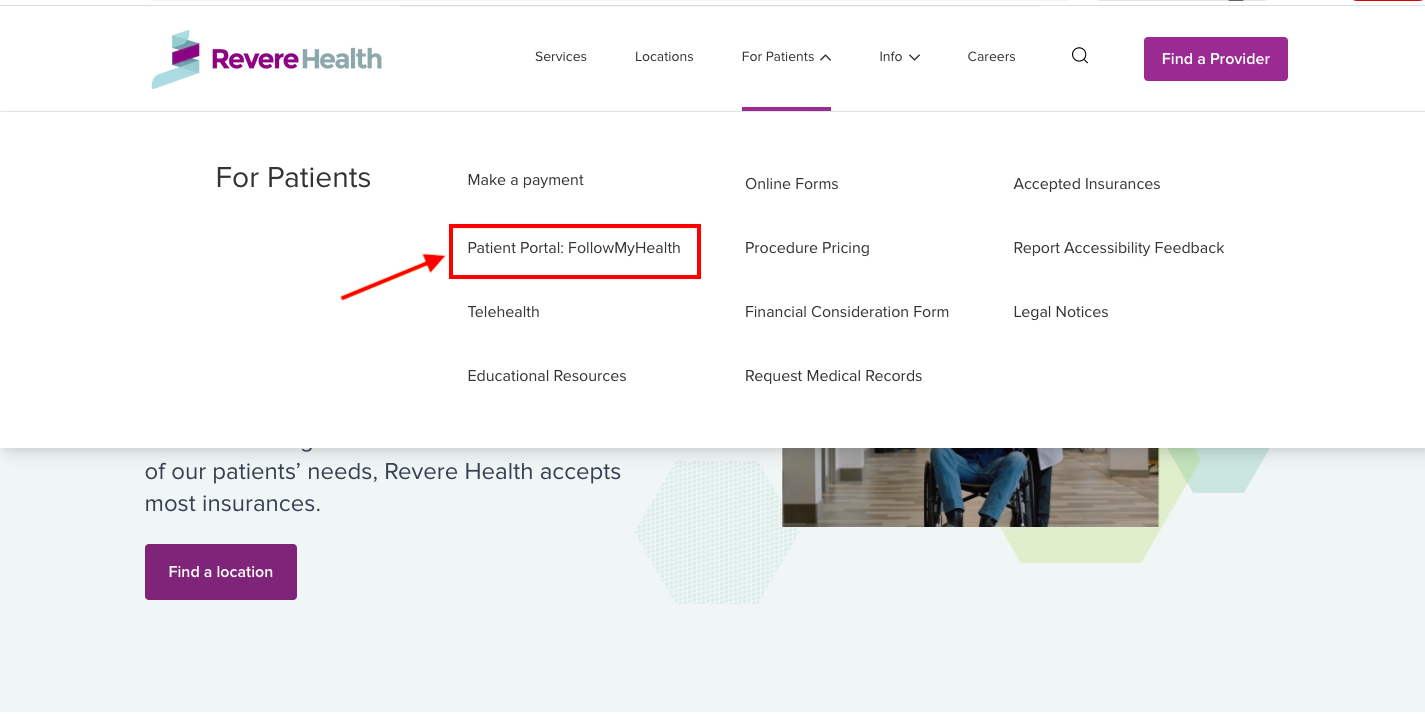The height and width of the screenshot is (714, 1425).
Task: Click the Find a Provider button
Action: pyautogui.click(x=1215, y=59)
